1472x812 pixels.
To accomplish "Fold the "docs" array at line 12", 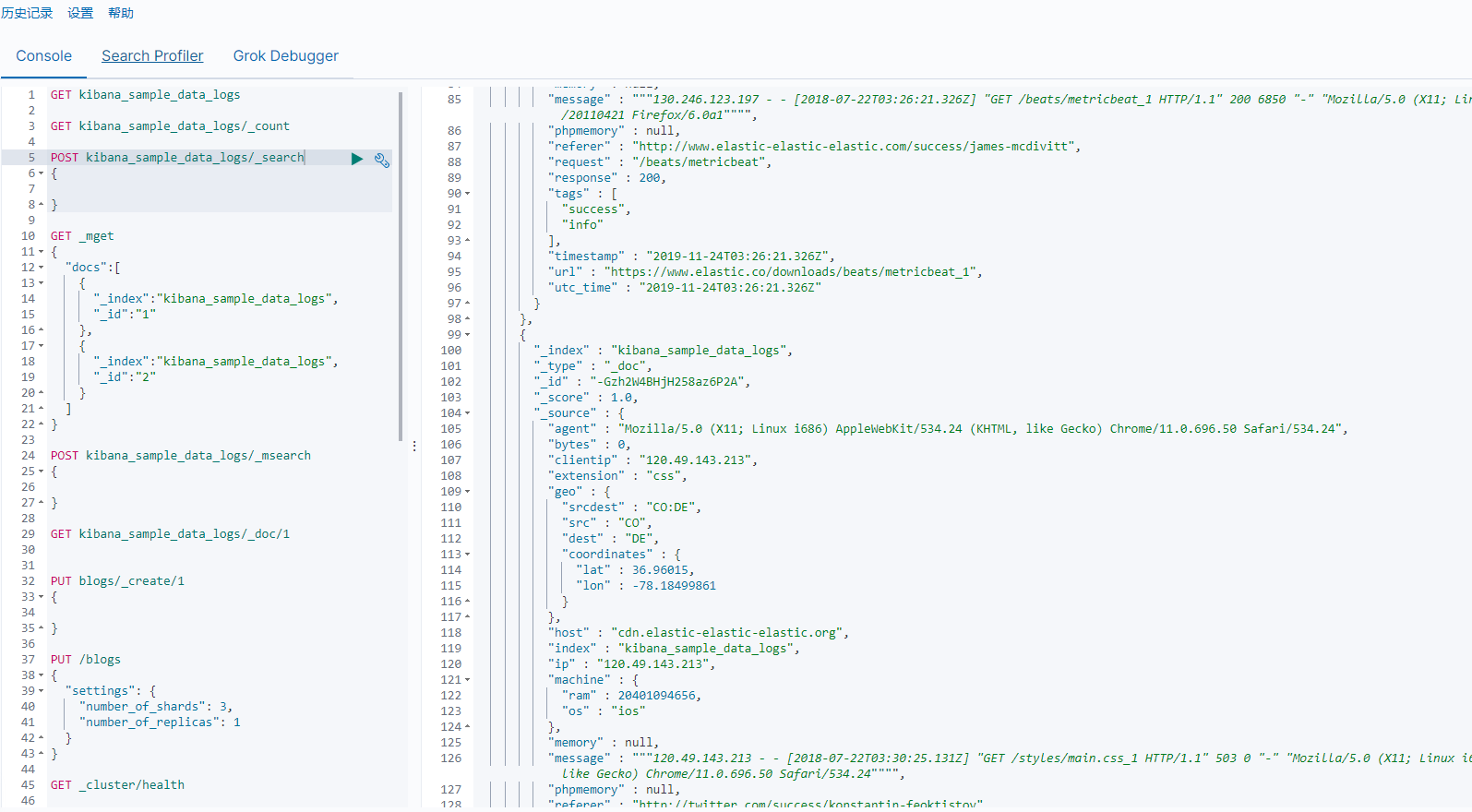I will click(x=42, y=268).
